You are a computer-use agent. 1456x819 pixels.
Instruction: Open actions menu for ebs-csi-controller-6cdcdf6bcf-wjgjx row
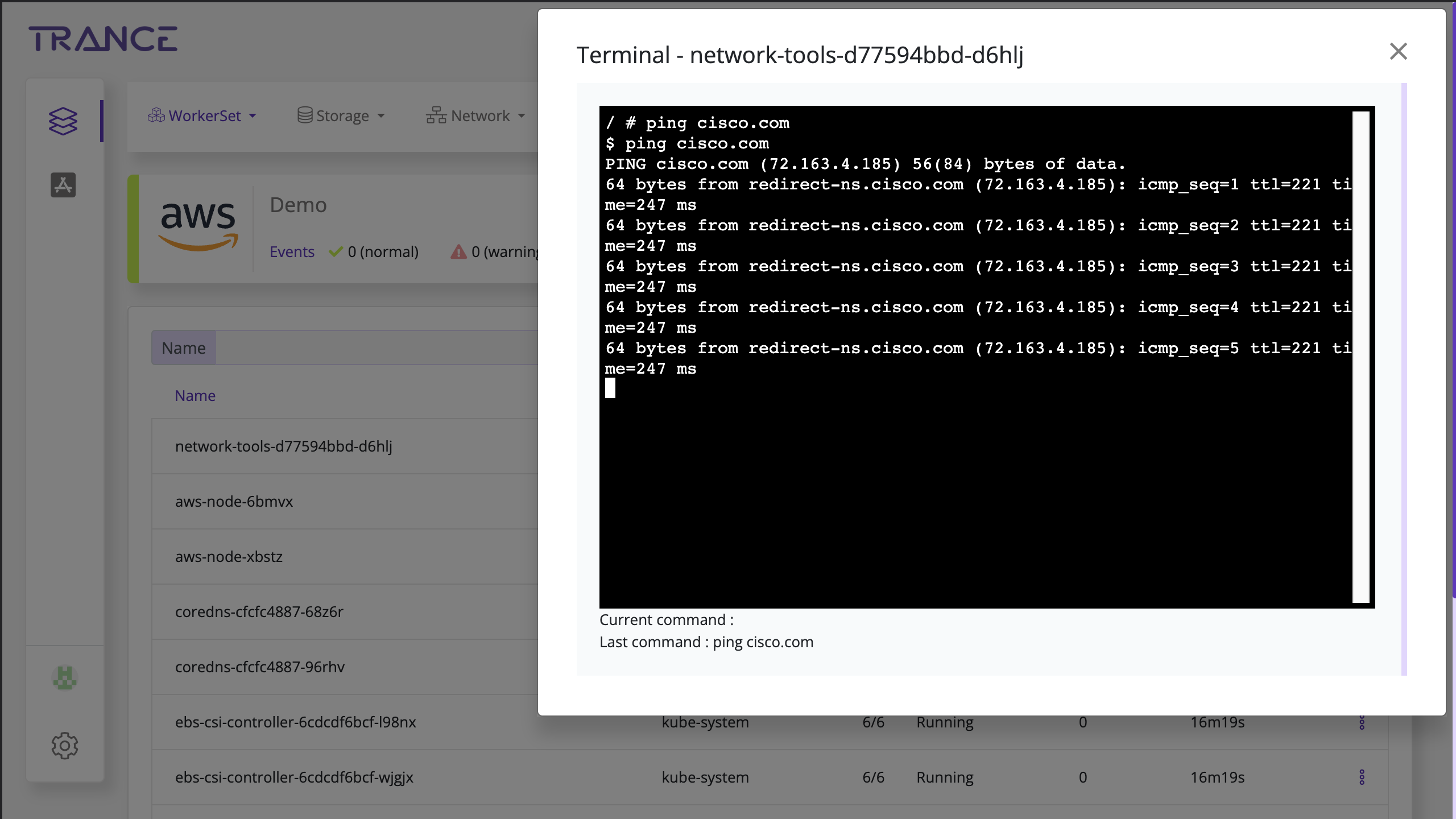tap(1362, 777)
